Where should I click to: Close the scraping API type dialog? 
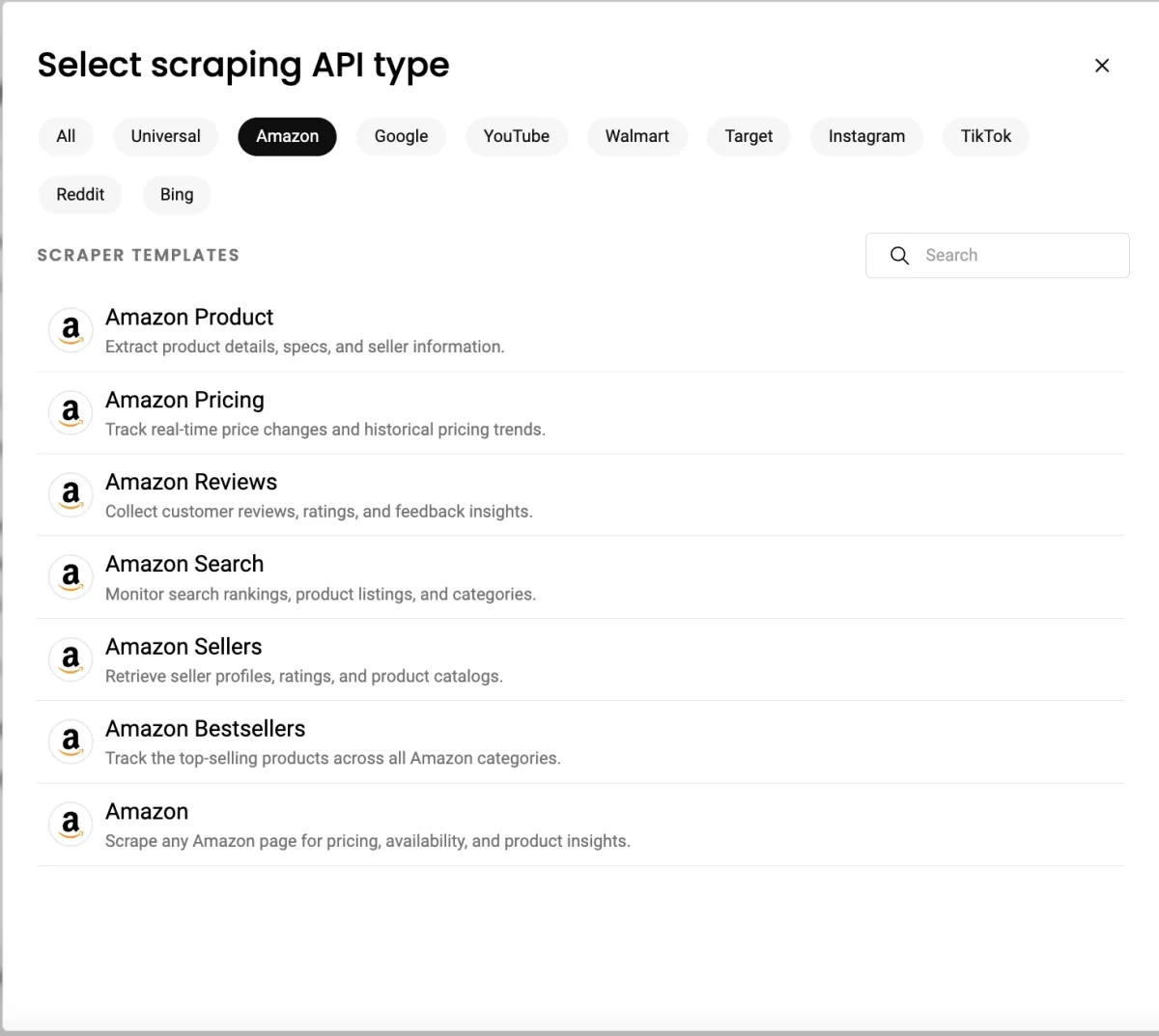tap(1102, 66)
